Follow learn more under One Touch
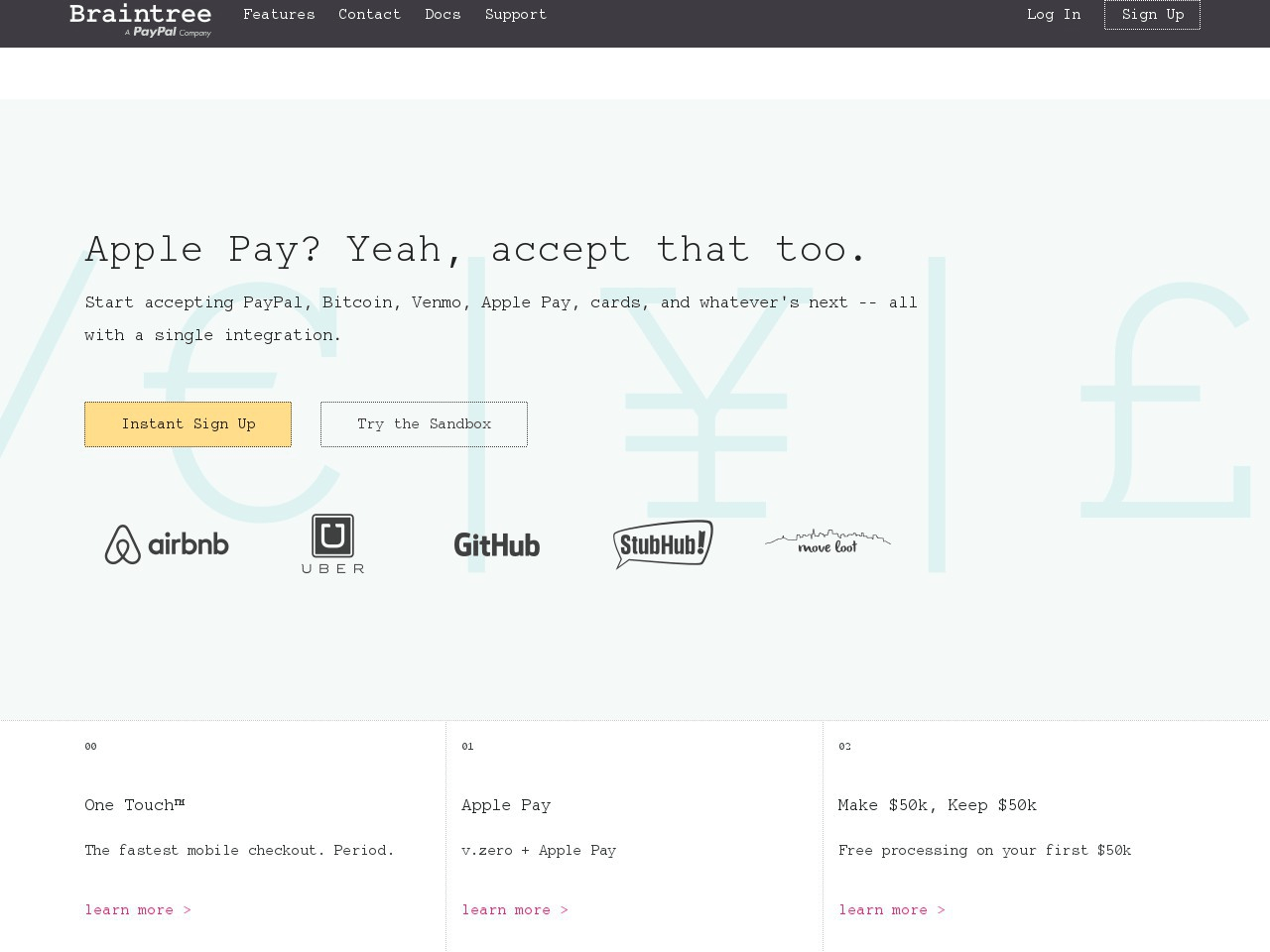 click(x=138, y=910)
